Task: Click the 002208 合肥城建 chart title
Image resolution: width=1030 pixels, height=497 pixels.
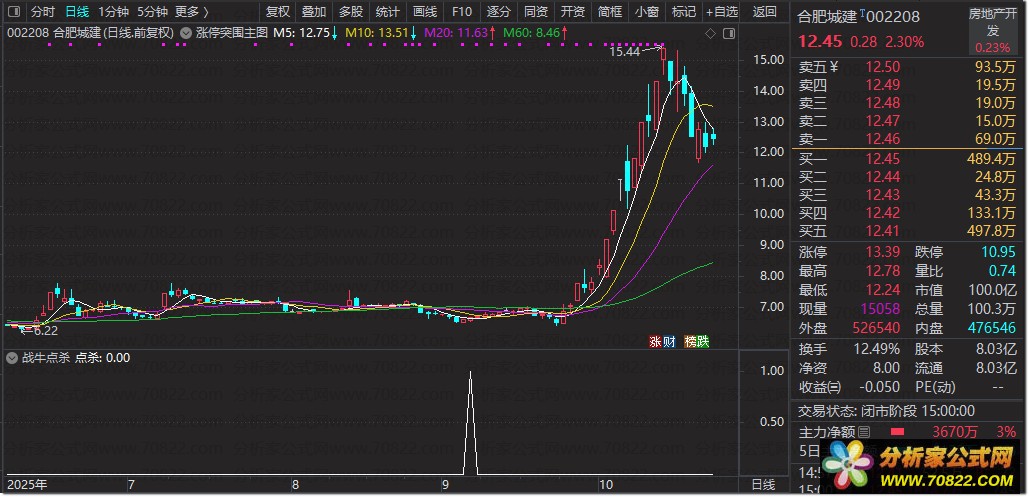Action: [x=90, y=32]
